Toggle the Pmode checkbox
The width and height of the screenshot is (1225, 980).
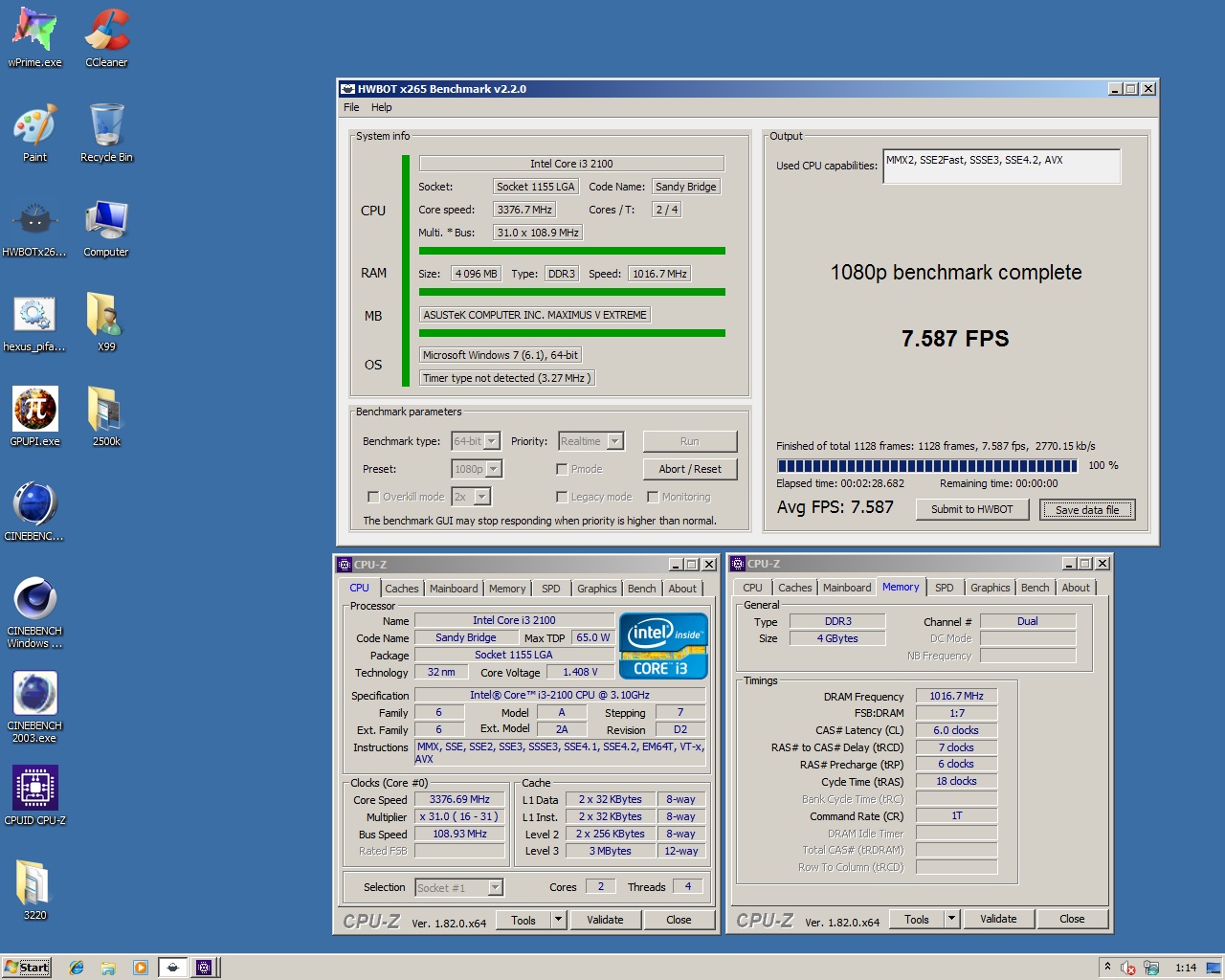point(562,469)
